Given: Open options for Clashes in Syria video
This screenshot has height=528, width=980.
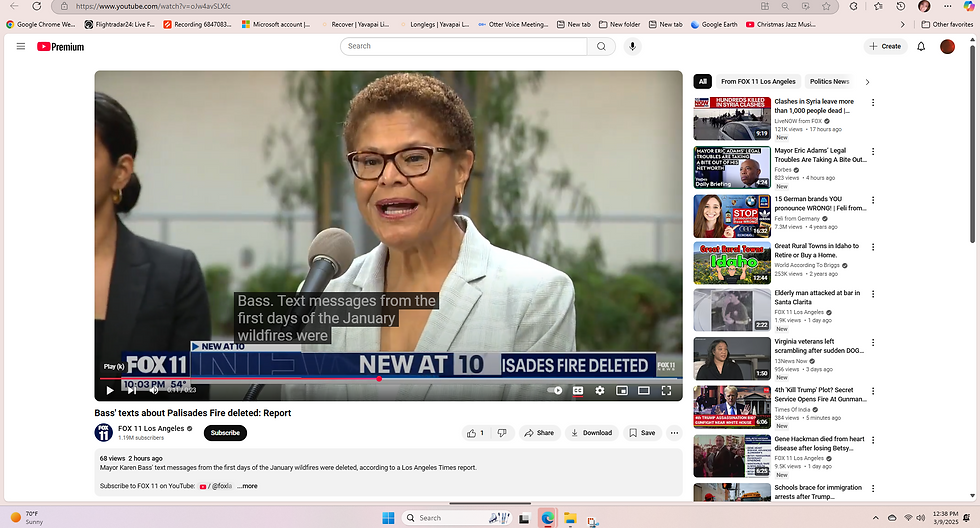Looking at the screenshot, I should tap(873, 102).
